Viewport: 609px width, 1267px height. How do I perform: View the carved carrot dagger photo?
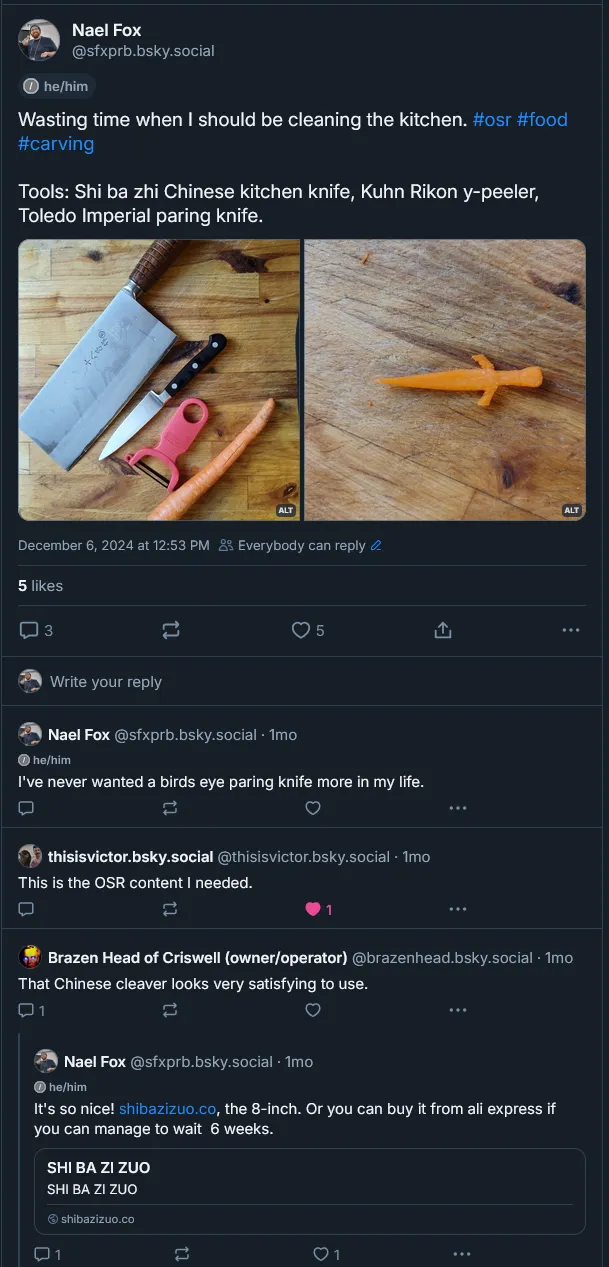pos(445,380)
